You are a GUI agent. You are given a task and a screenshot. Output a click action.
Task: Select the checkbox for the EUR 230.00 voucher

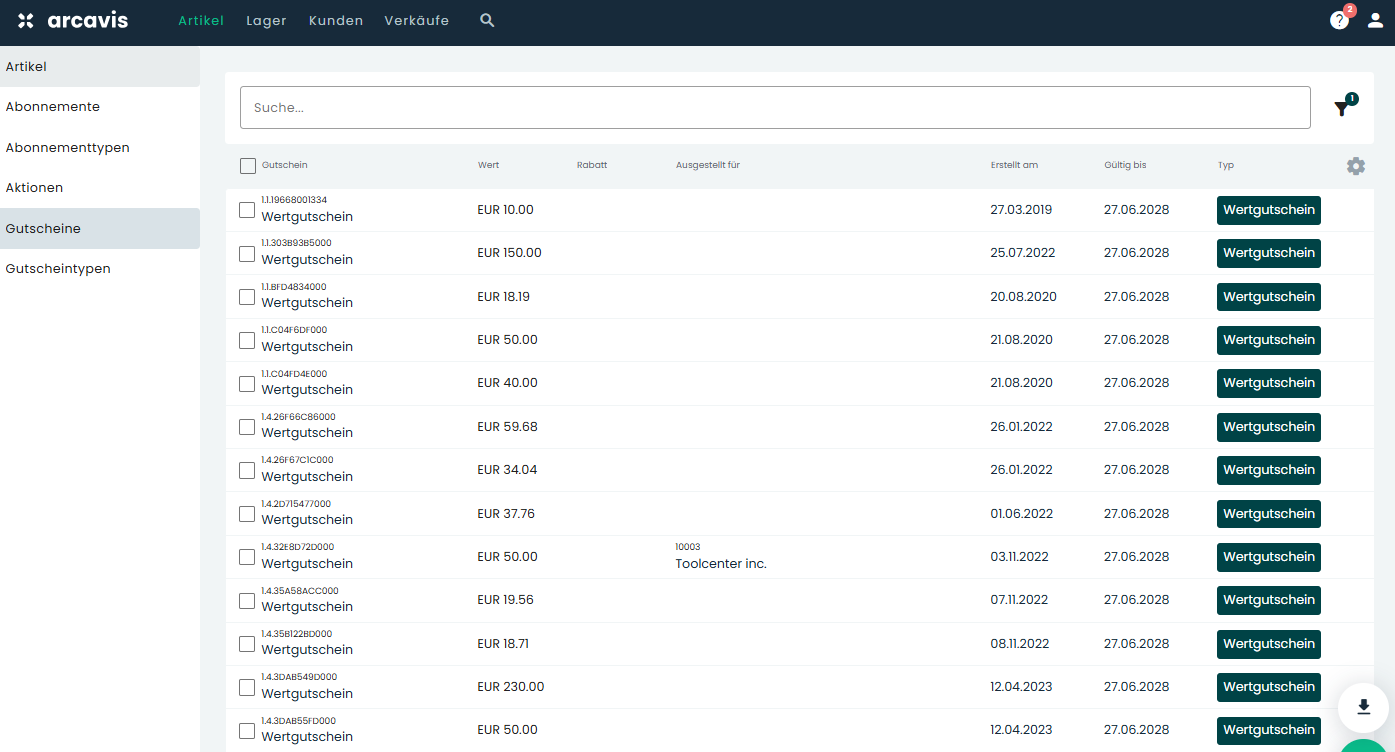[247, 688]
